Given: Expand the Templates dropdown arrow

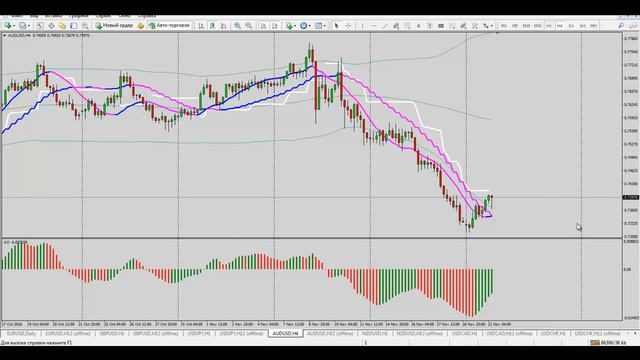Looking at the screenshot, I should [x=324, y=26].
